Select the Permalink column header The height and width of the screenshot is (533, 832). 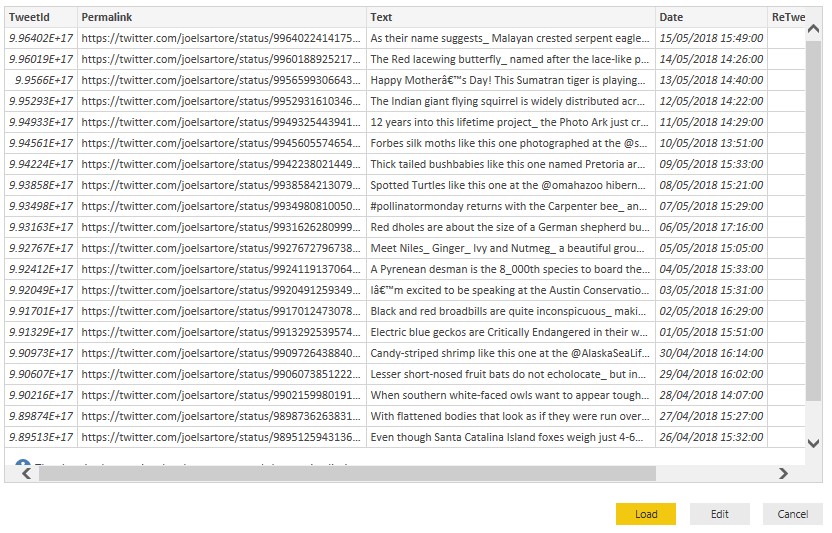(x=222, y=17)
